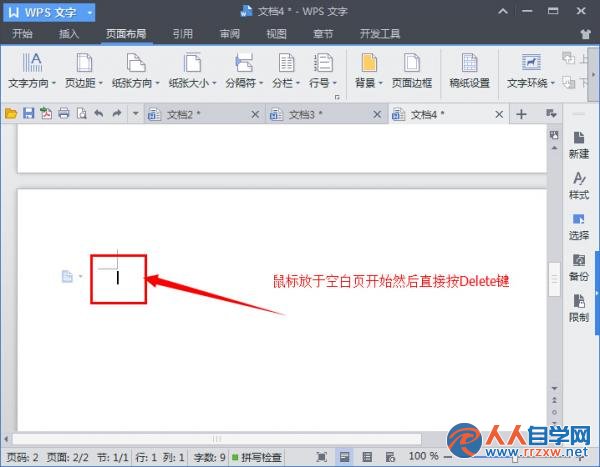The height and width of the screenshot is (467, 600).
Task: Close the 文档2 document tab
Action: [255, 114]
